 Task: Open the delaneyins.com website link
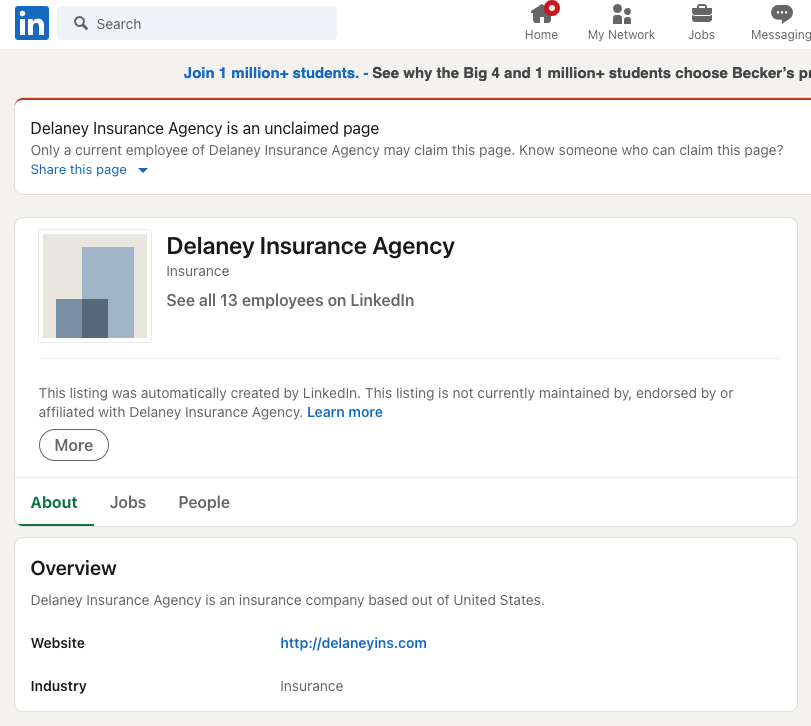(353, 643)
